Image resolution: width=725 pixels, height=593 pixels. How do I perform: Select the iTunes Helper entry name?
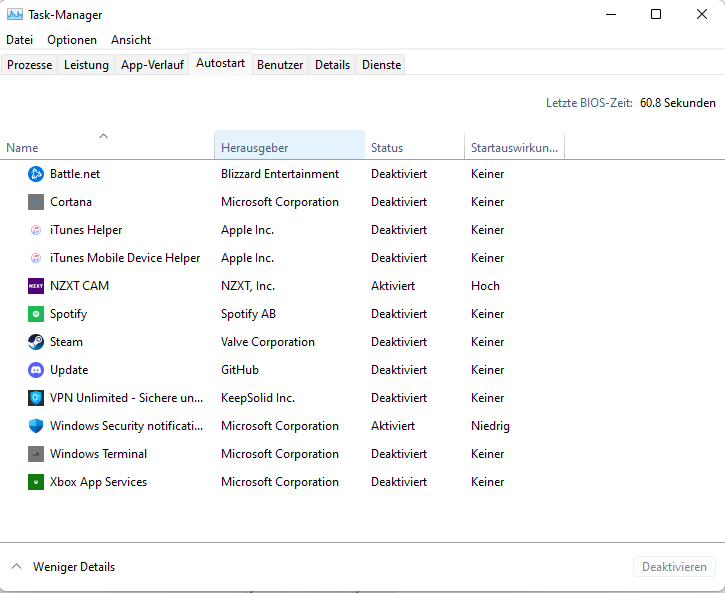pos(86,230)
